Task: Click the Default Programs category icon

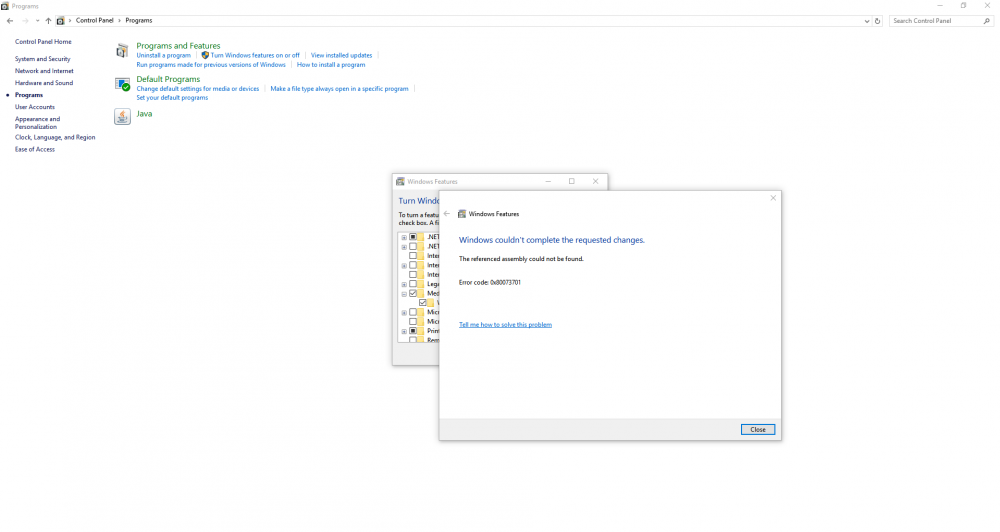Action: [122, 84]
